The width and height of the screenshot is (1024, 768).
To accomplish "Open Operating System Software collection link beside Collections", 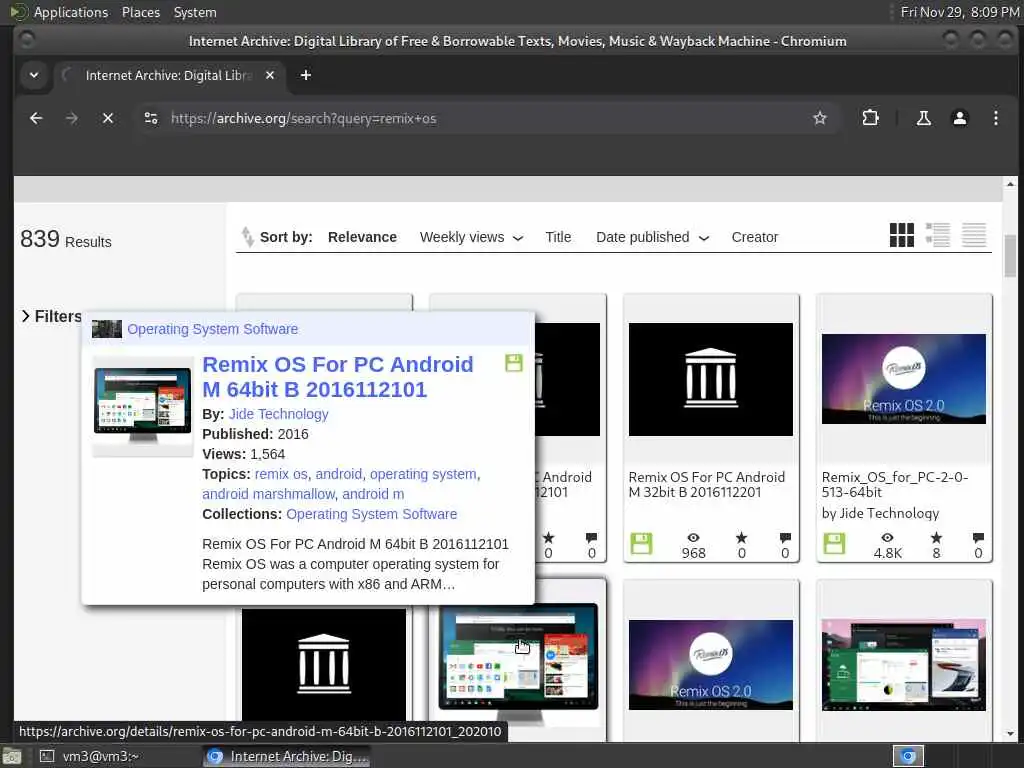I will [372, 514].
